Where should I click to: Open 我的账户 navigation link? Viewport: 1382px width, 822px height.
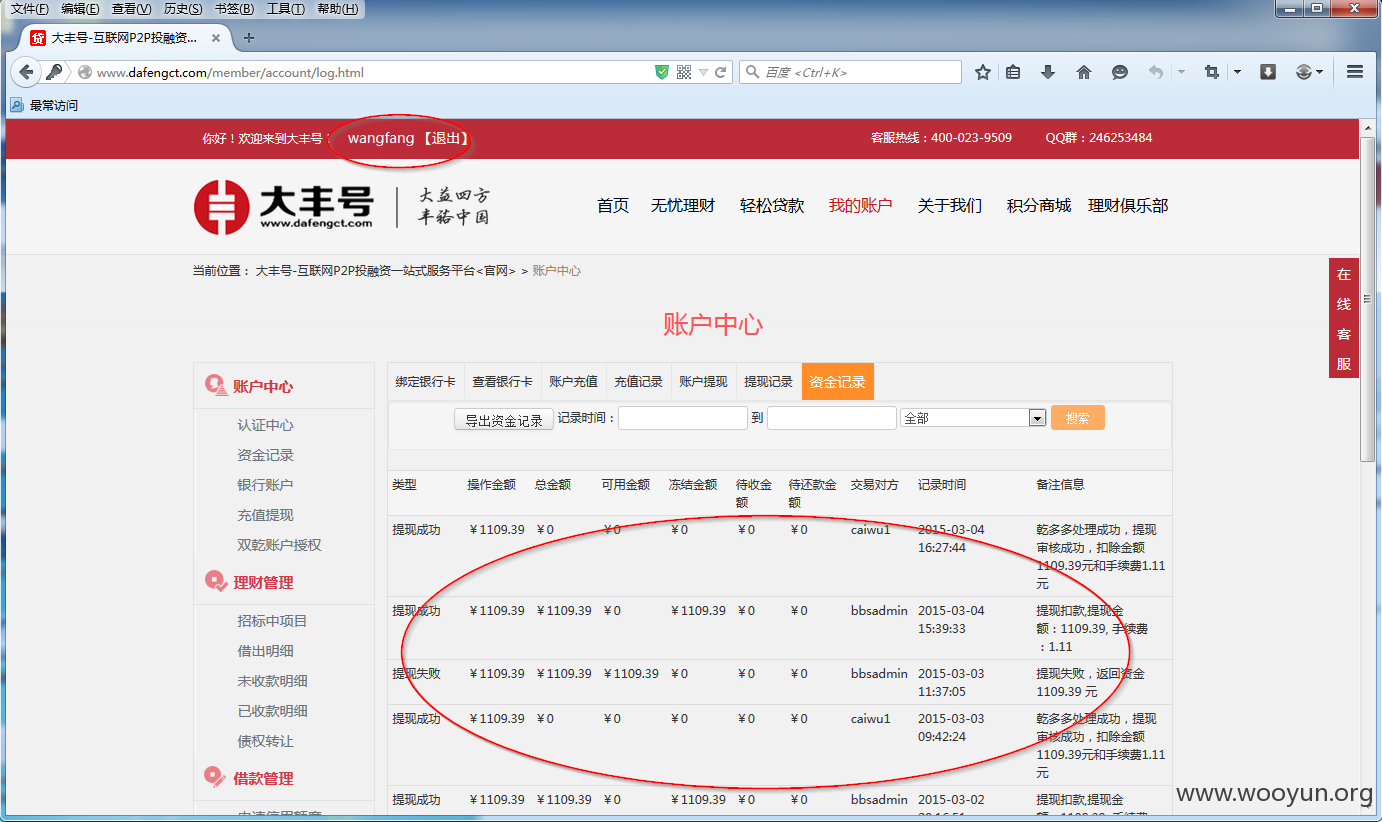point(860,206)
